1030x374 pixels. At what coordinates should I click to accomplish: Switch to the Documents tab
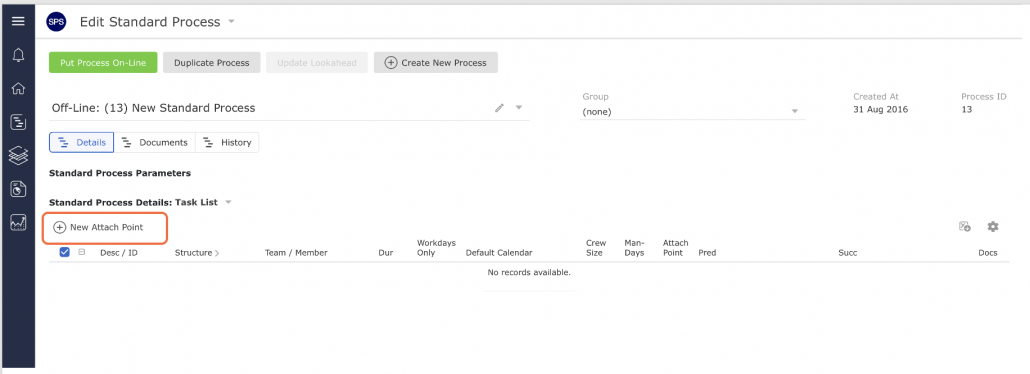(155, 143)
